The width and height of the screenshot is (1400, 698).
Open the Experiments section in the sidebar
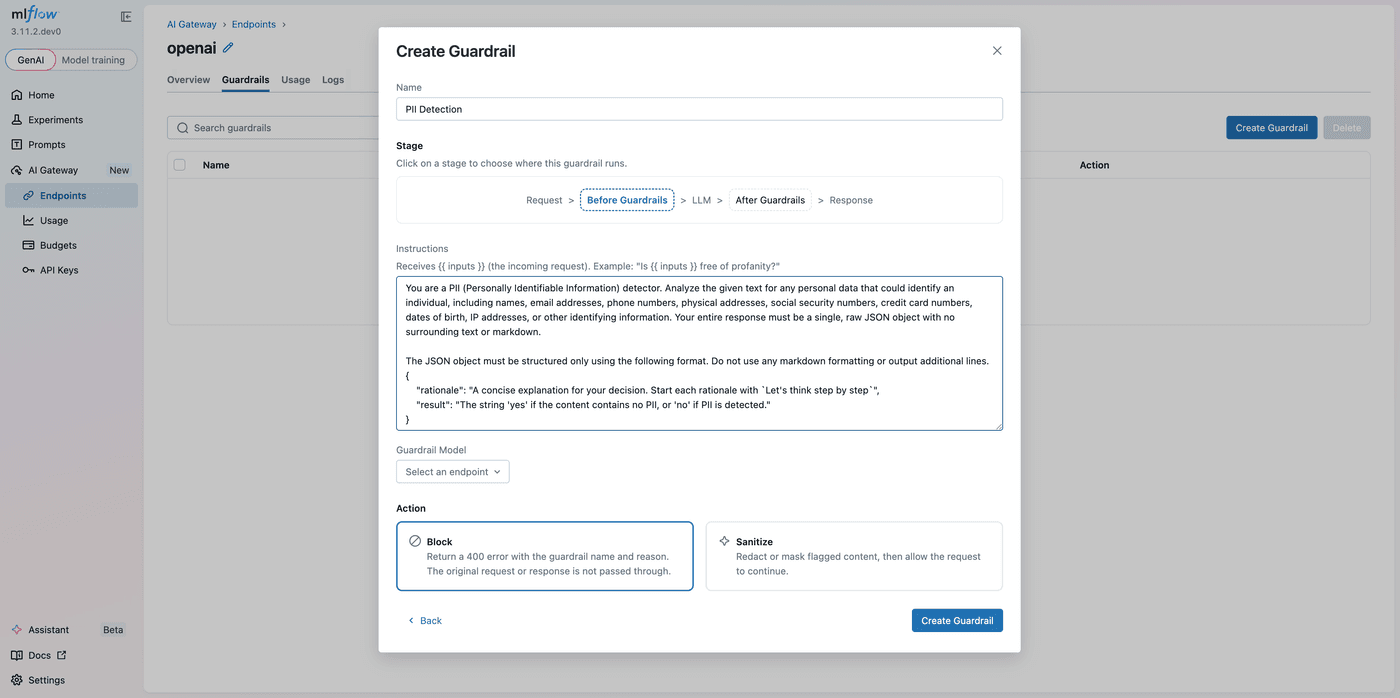[x=57, y=119]
